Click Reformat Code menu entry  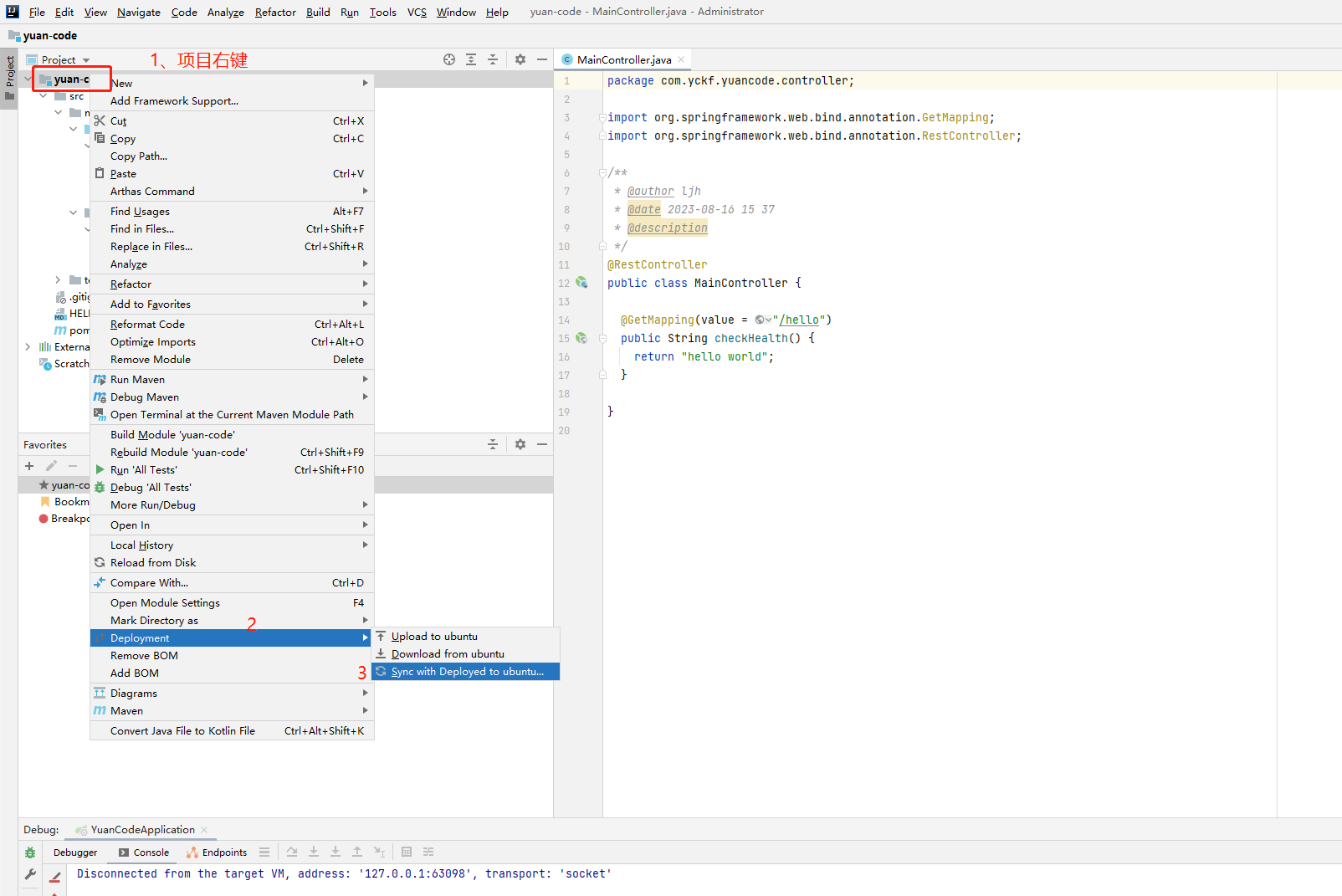pos(232,325)
